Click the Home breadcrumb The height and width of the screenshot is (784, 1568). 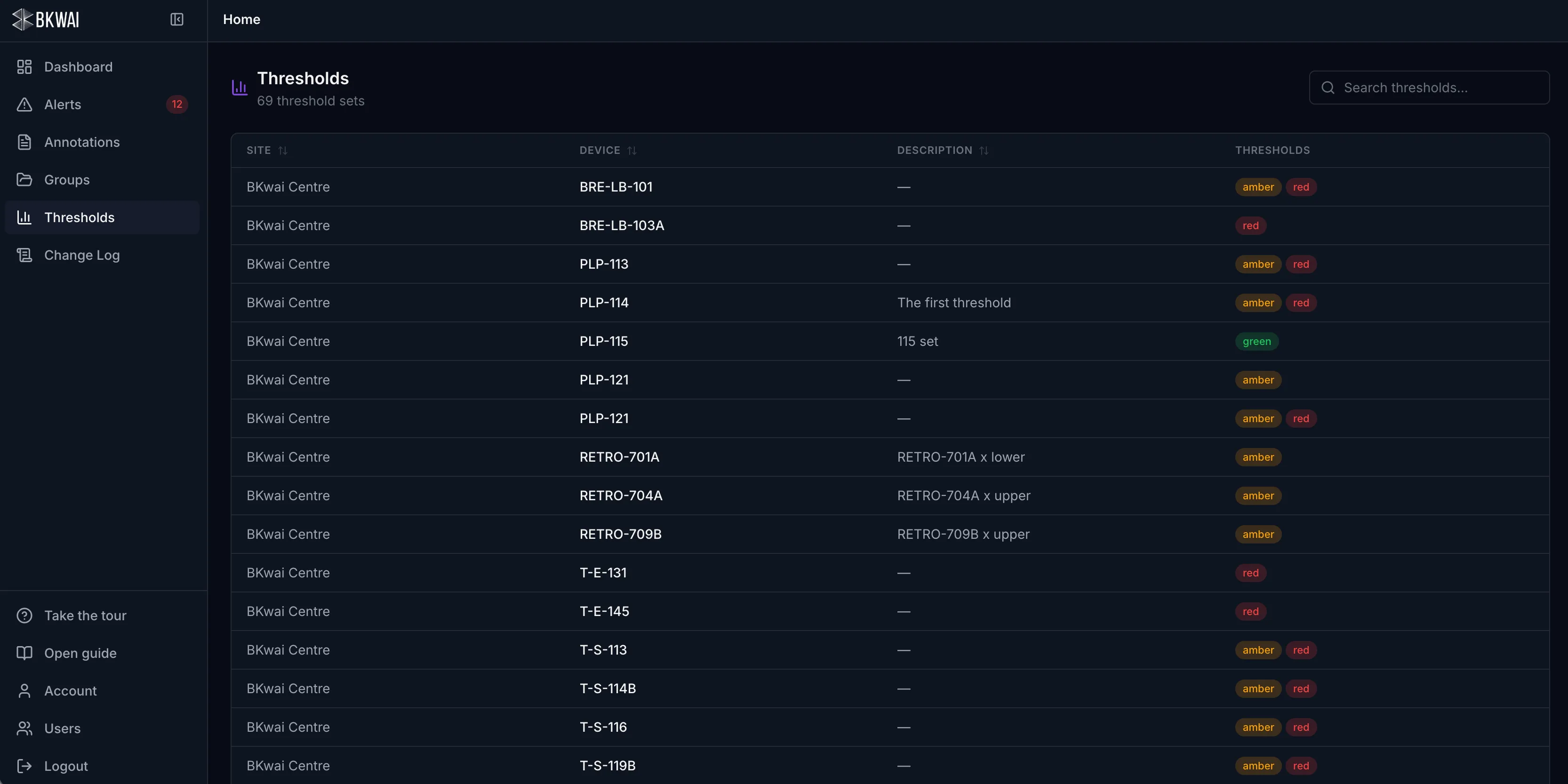tap(242, 19)
